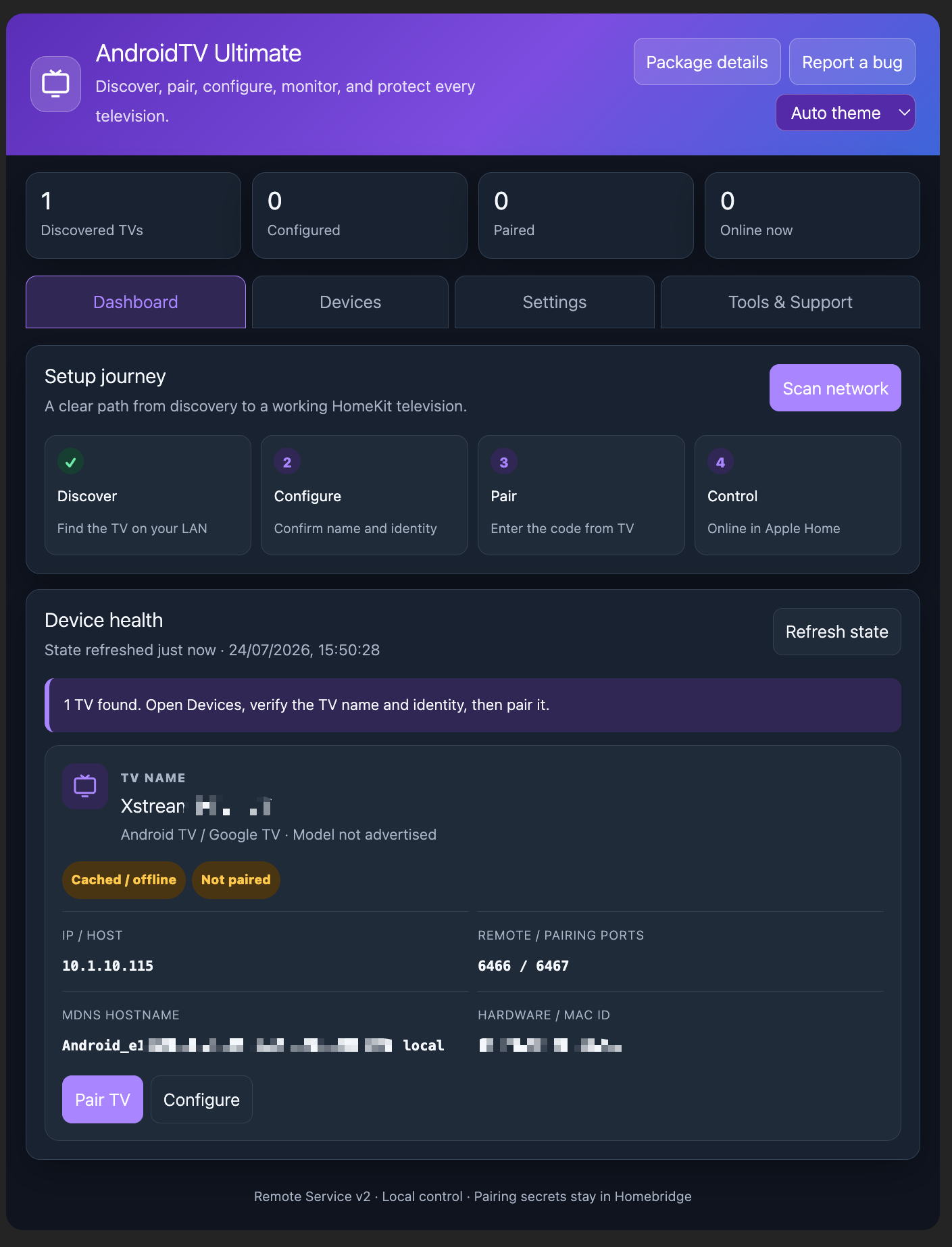Click the Control setup step card
952x1247 pixels.
[798, 495]
